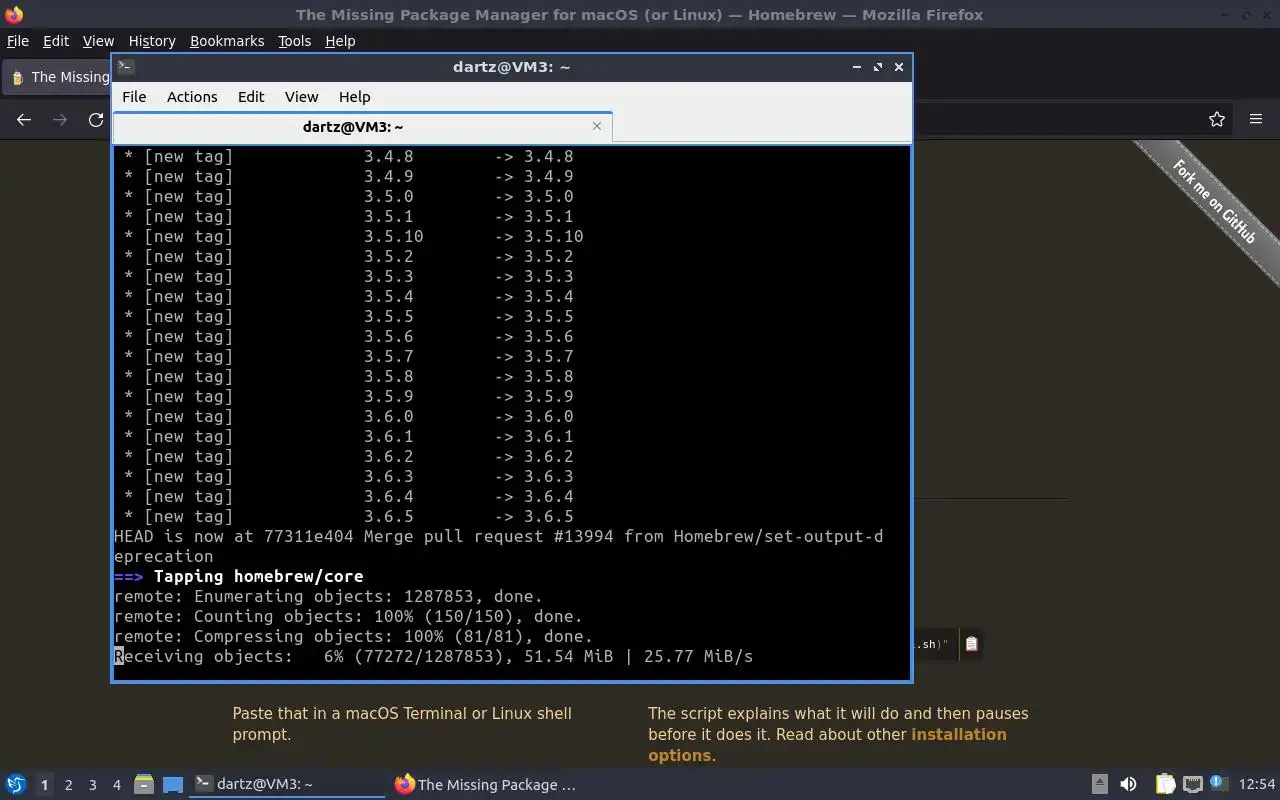
Task: Open the system application menu launcher
Action: [16, 784]
